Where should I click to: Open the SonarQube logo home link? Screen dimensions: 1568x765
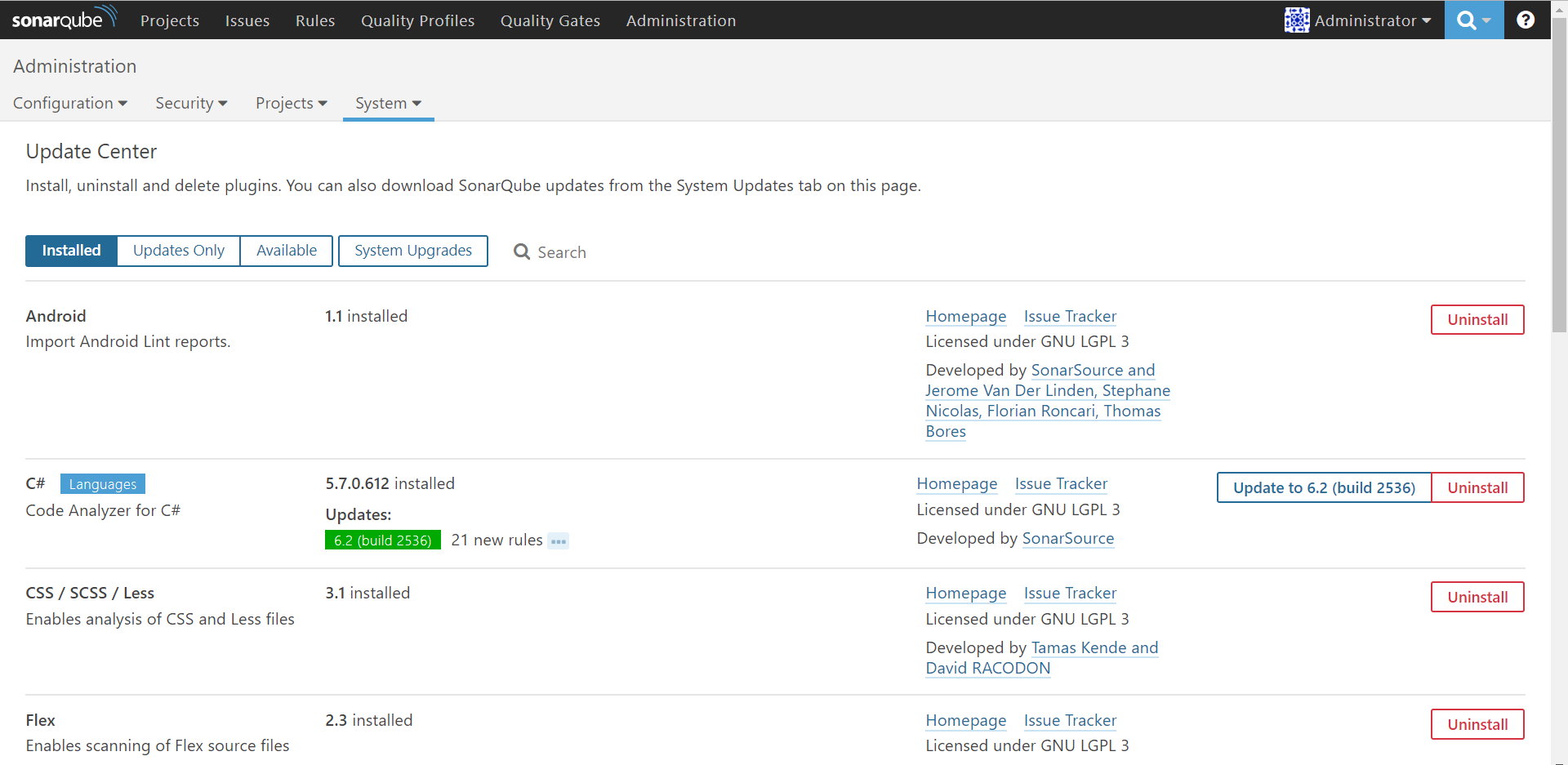(65, 18)
